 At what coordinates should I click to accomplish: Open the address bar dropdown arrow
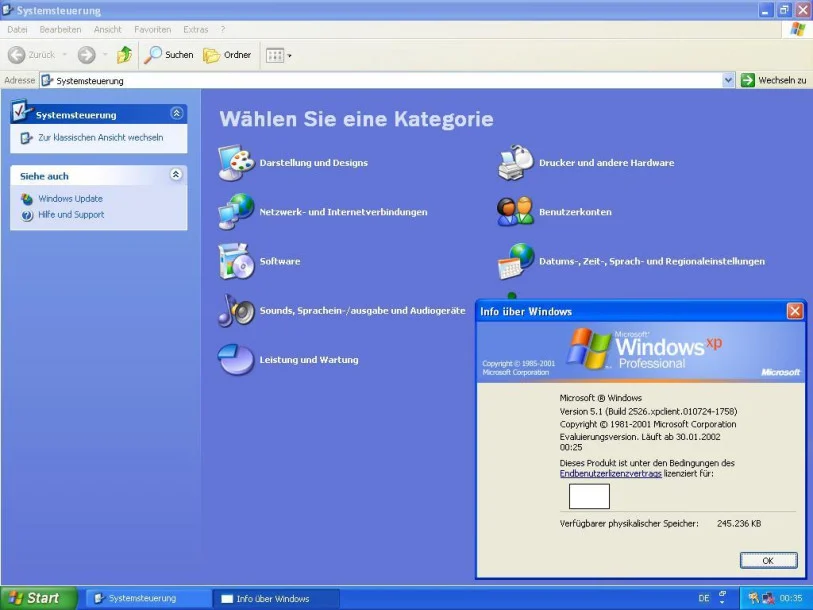pyautogui.click(x=728, y=80)
